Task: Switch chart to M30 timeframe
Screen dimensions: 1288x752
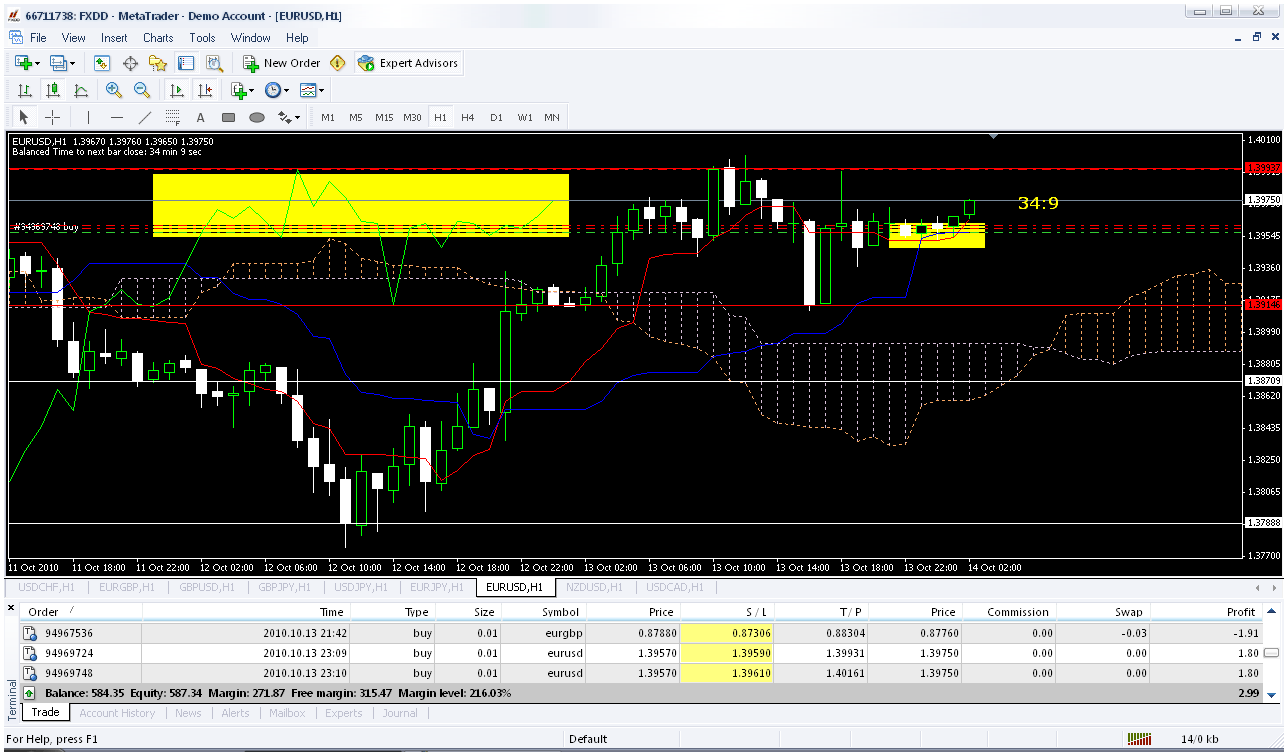Action: point(412,117)
